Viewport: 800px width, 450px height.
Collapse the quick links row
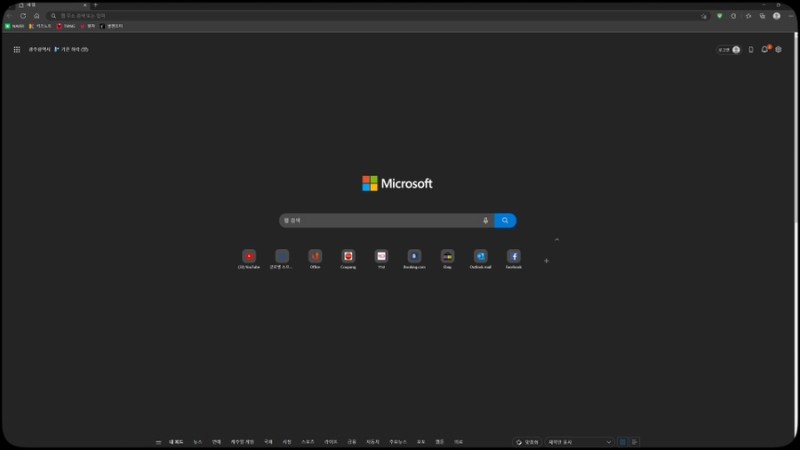[557, 239]
